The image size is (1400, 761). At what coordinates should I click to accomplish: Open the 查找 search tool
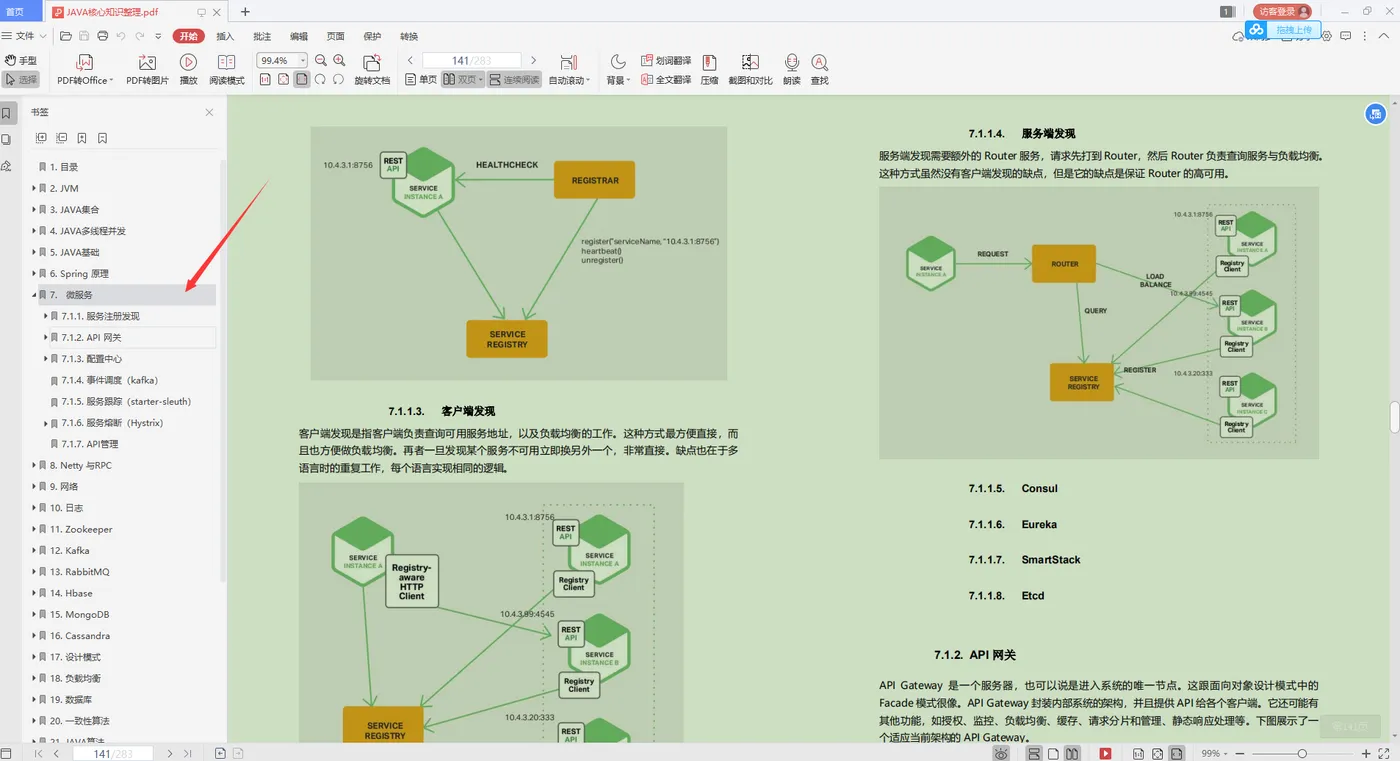tap(820, 69)
